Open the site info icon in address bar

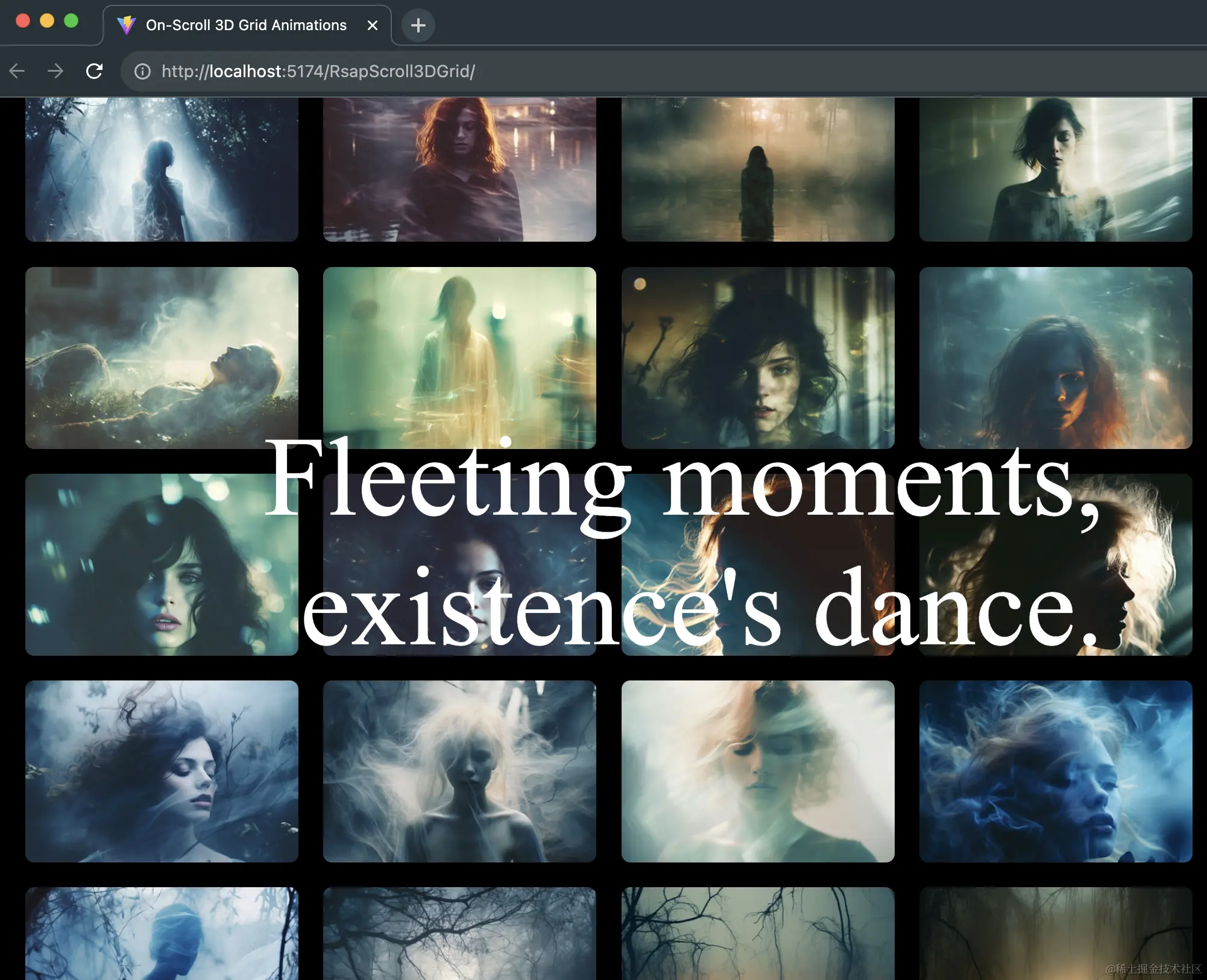click(142, 72)
